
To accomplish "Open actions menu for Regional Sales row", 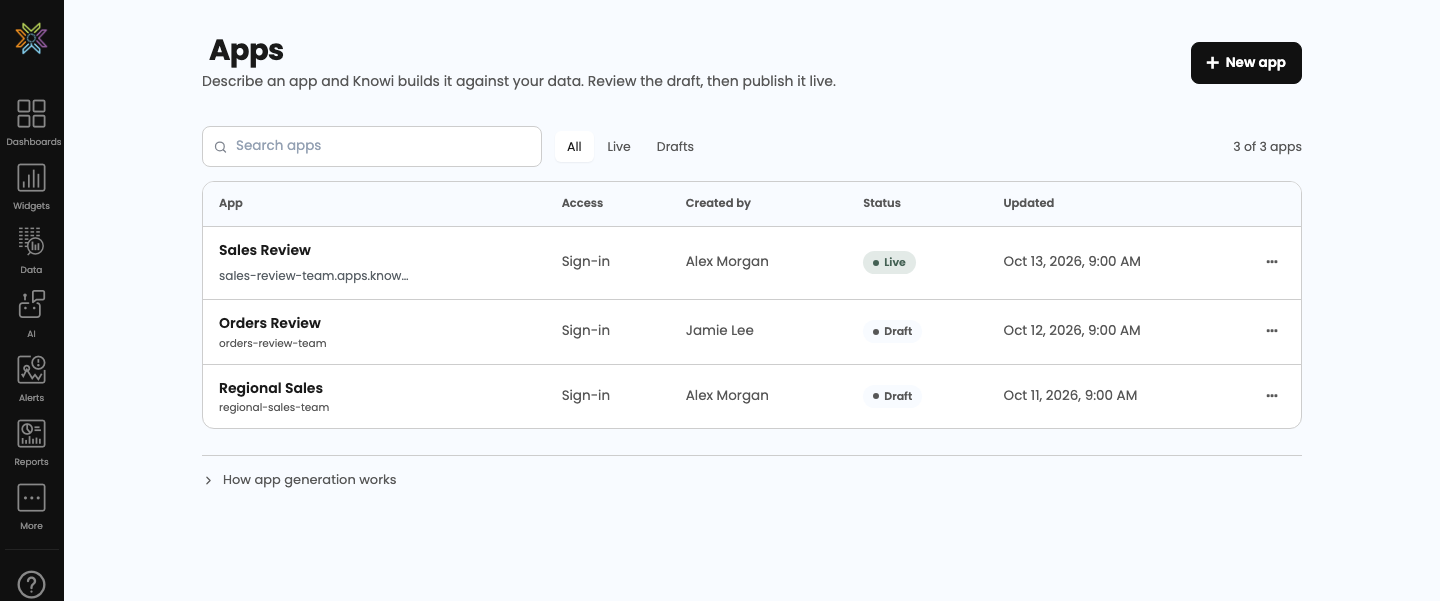I will click(1272, 396).
